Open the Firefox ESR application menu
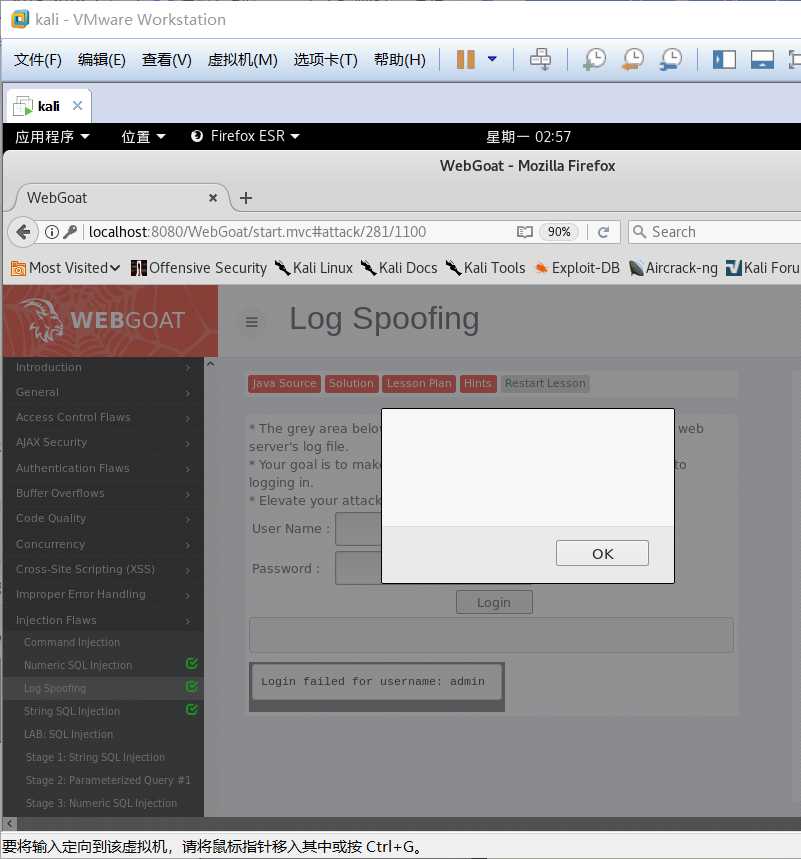801x859 pixels. click(245, 136)
